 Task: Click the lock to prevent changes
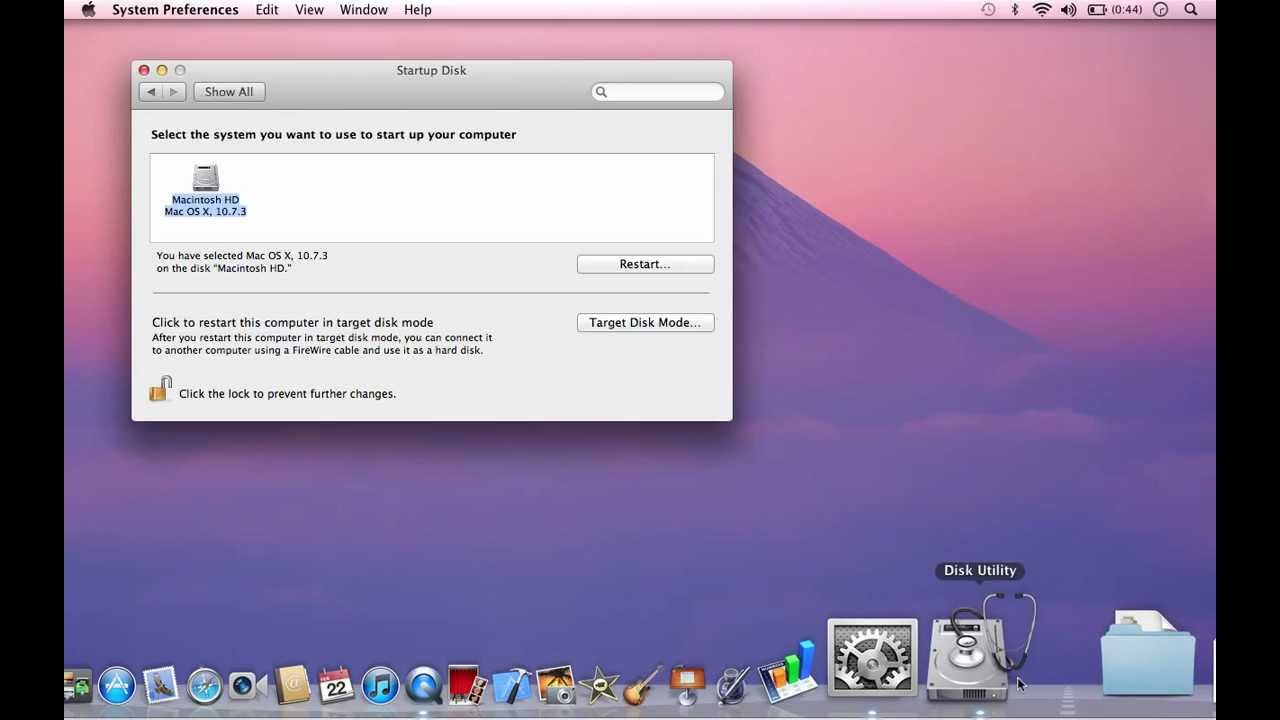click(161, 389)
